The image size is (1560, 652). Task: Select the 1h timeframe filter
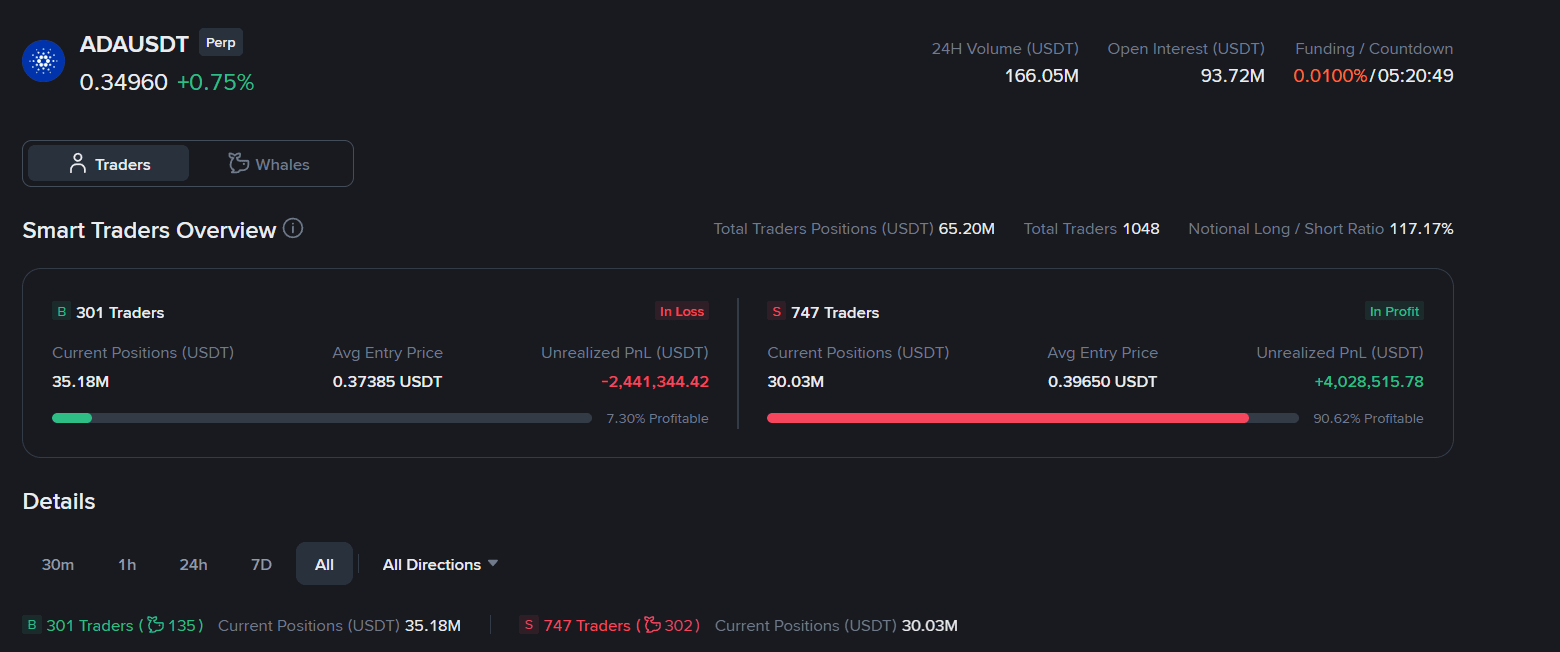coord(127,564)
